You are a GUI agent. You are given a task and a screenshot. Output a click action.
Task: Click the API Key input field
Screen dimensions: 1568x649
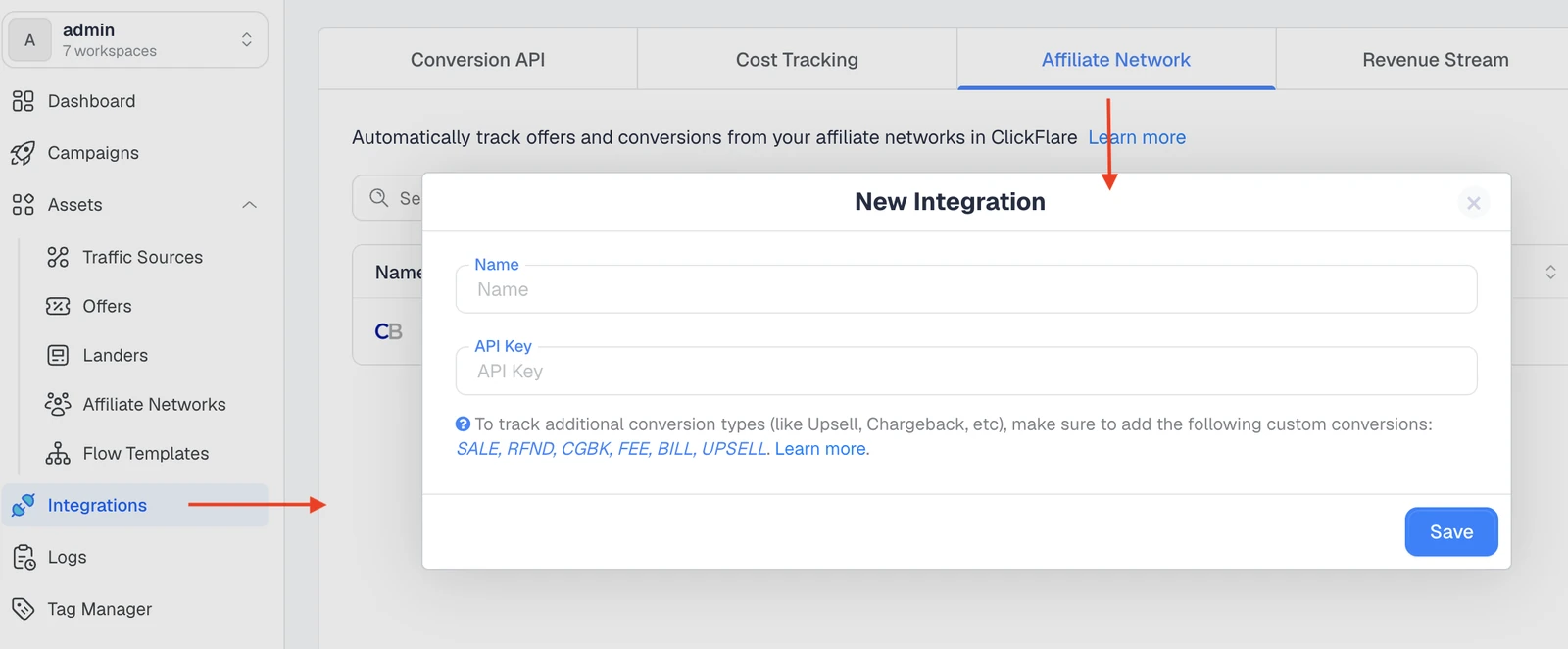coord(966,371)
